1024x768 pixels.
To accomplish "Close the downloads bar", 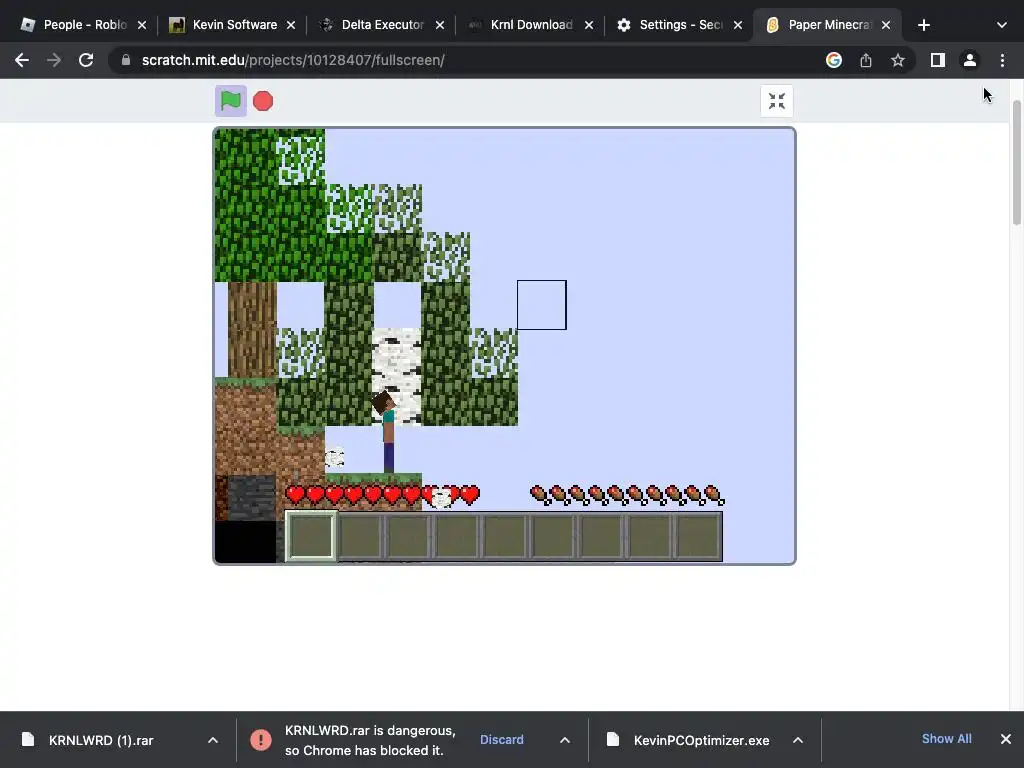I will [1006, 739].
